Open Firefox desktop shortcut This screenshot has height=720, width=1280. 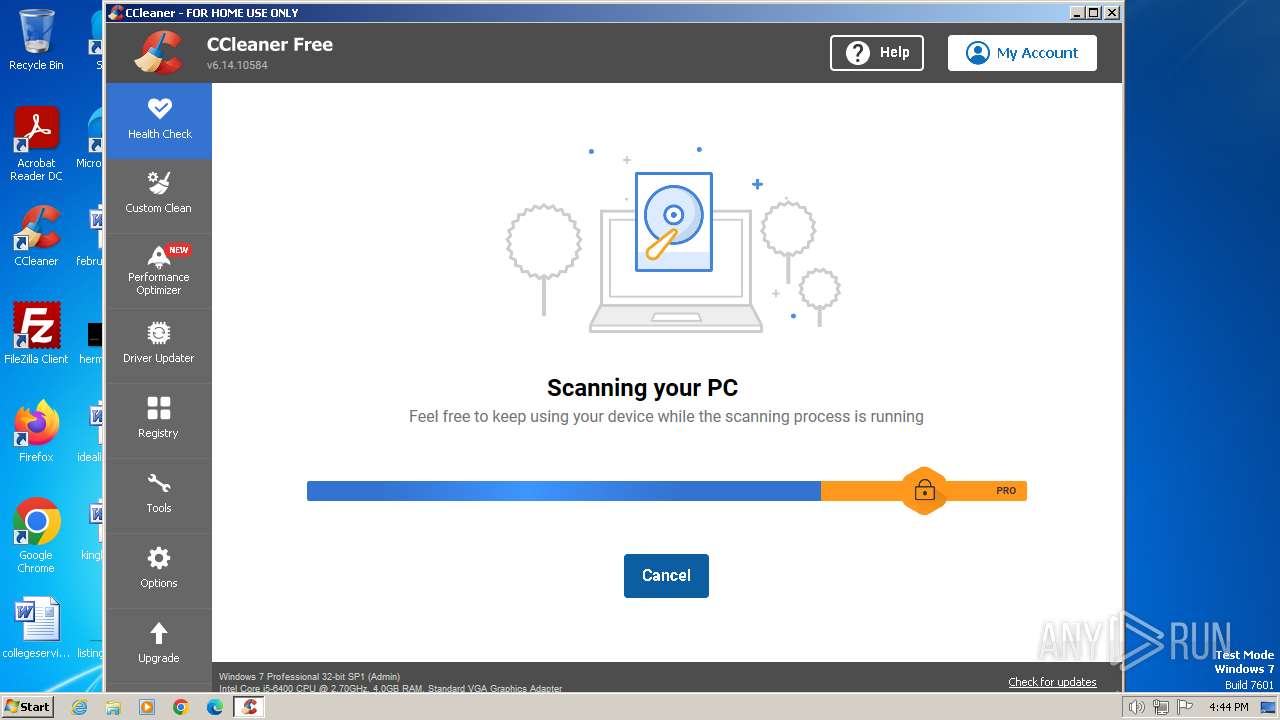point(36,431)
